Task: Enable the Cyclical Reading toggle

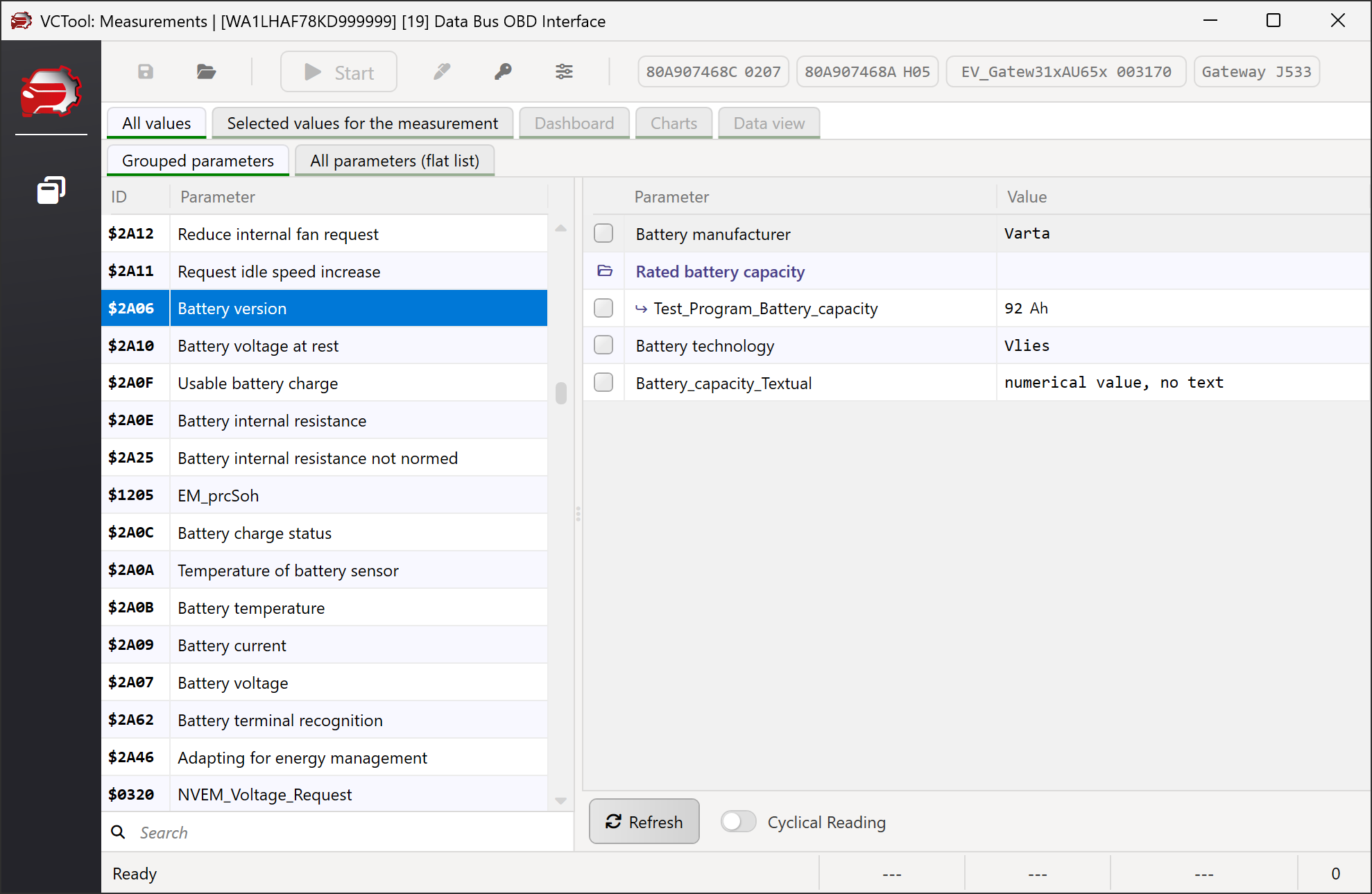Action: click(738, 822)
